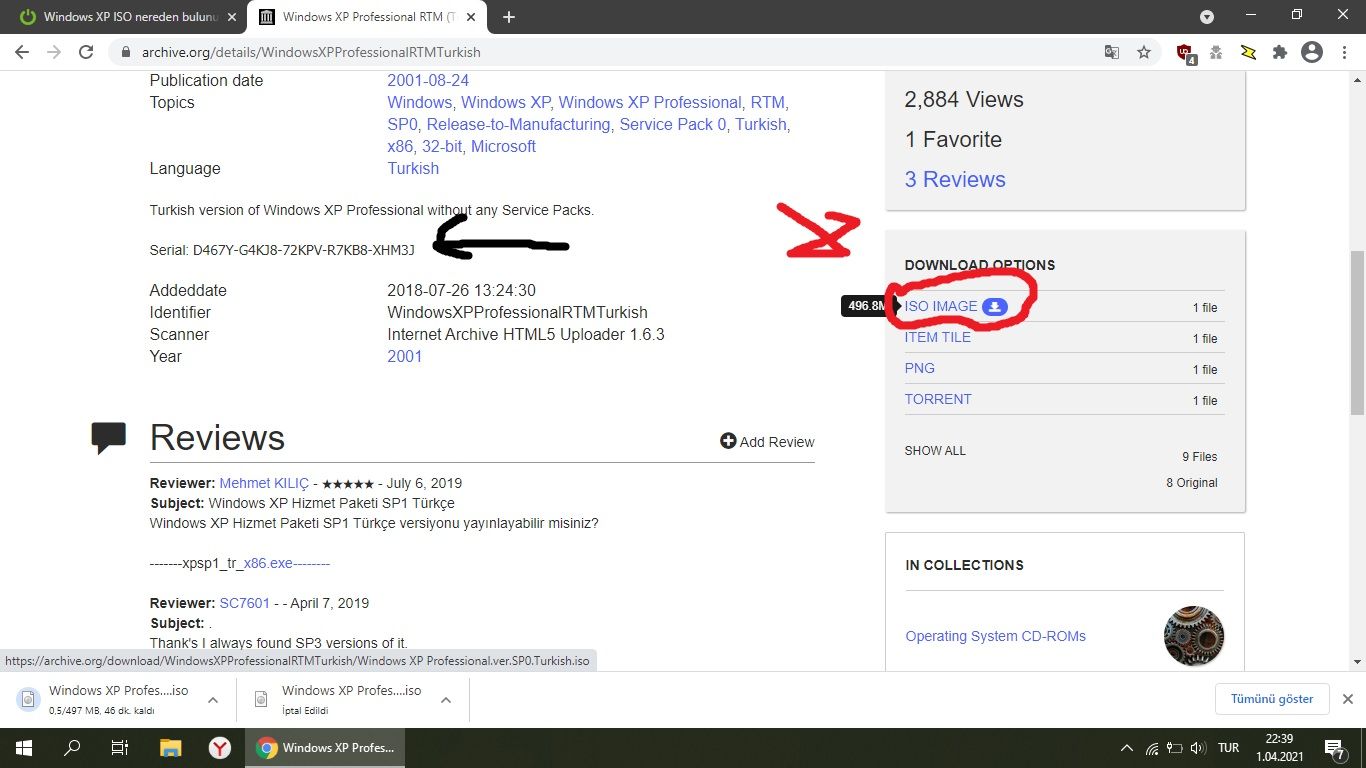The image size is (1366, 768).
Task: Open the ITEM TILE download link
Action: [x=938, y=338]
